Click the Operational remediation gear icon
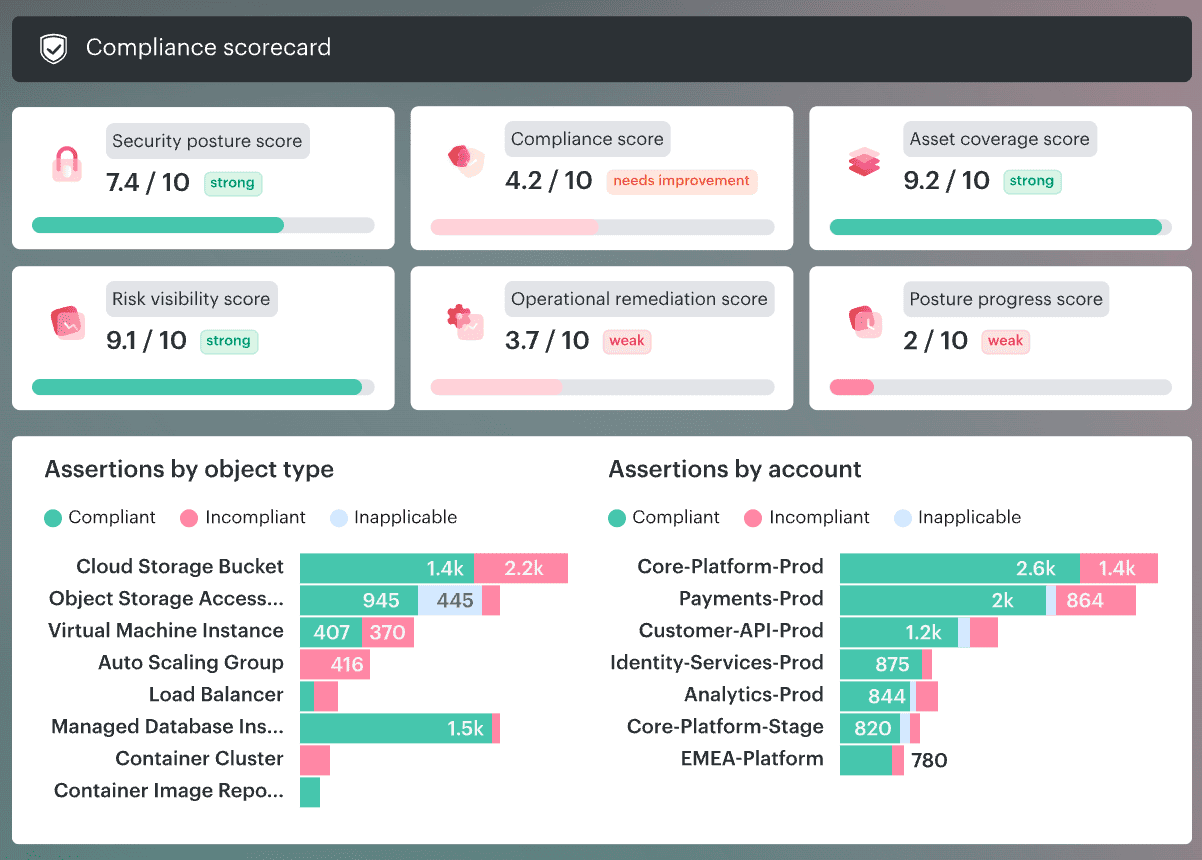The width and height of the screenshot is (1202, 860). [464, 321]
